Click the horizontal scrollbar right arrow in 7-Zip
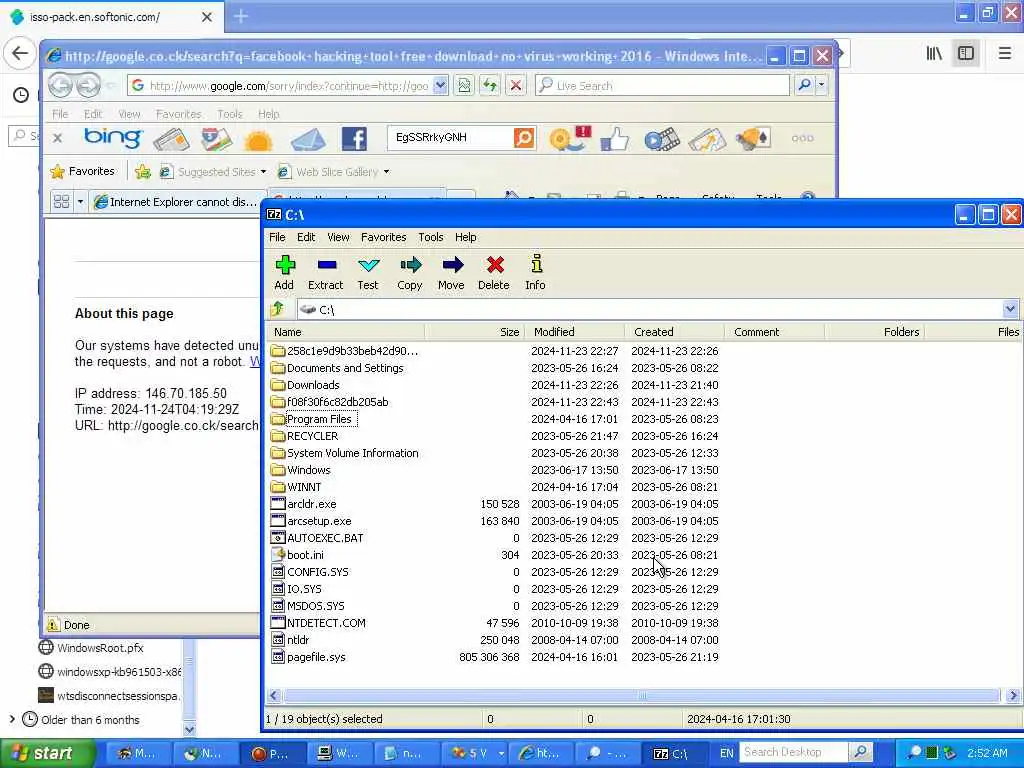This screenshot has height=768, width=1024. click(x=1013, y=696)
